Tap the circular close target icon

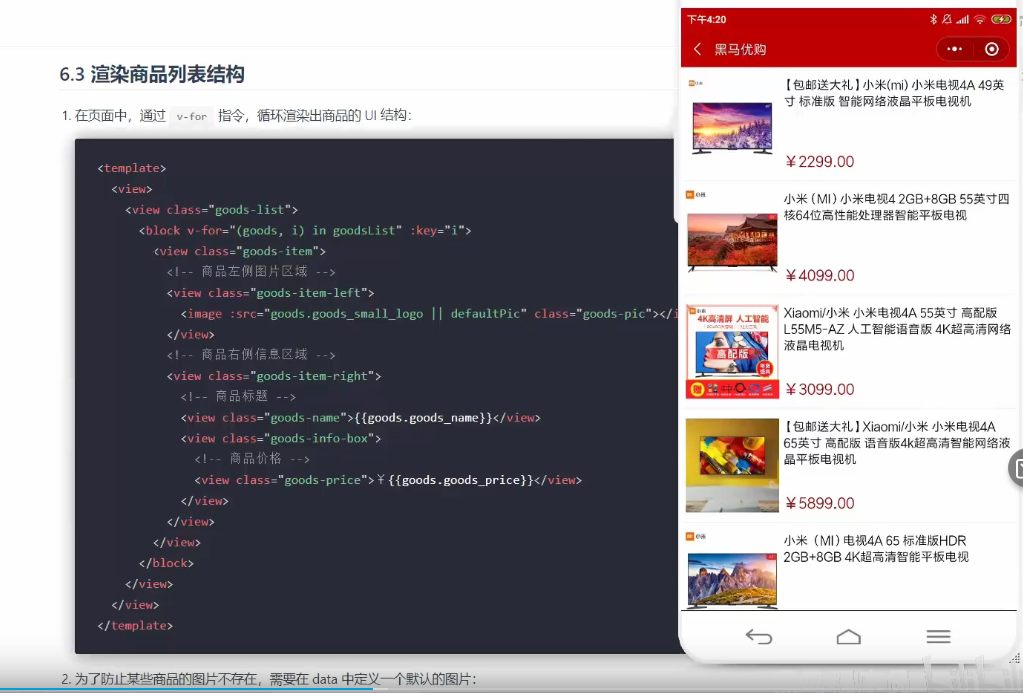click(x=992, y=49)
